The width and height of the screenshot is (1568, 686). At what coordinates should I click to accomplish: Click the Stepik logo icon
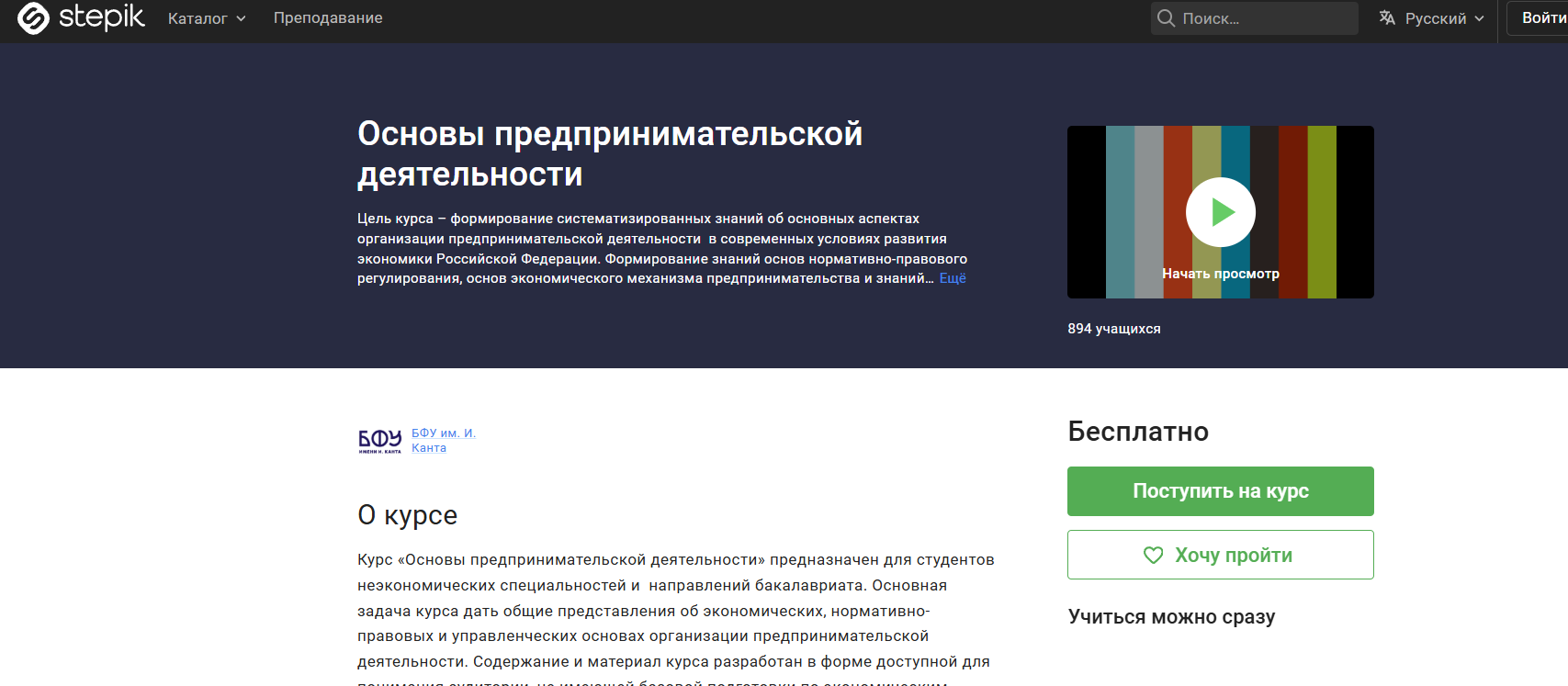[33, 18]
